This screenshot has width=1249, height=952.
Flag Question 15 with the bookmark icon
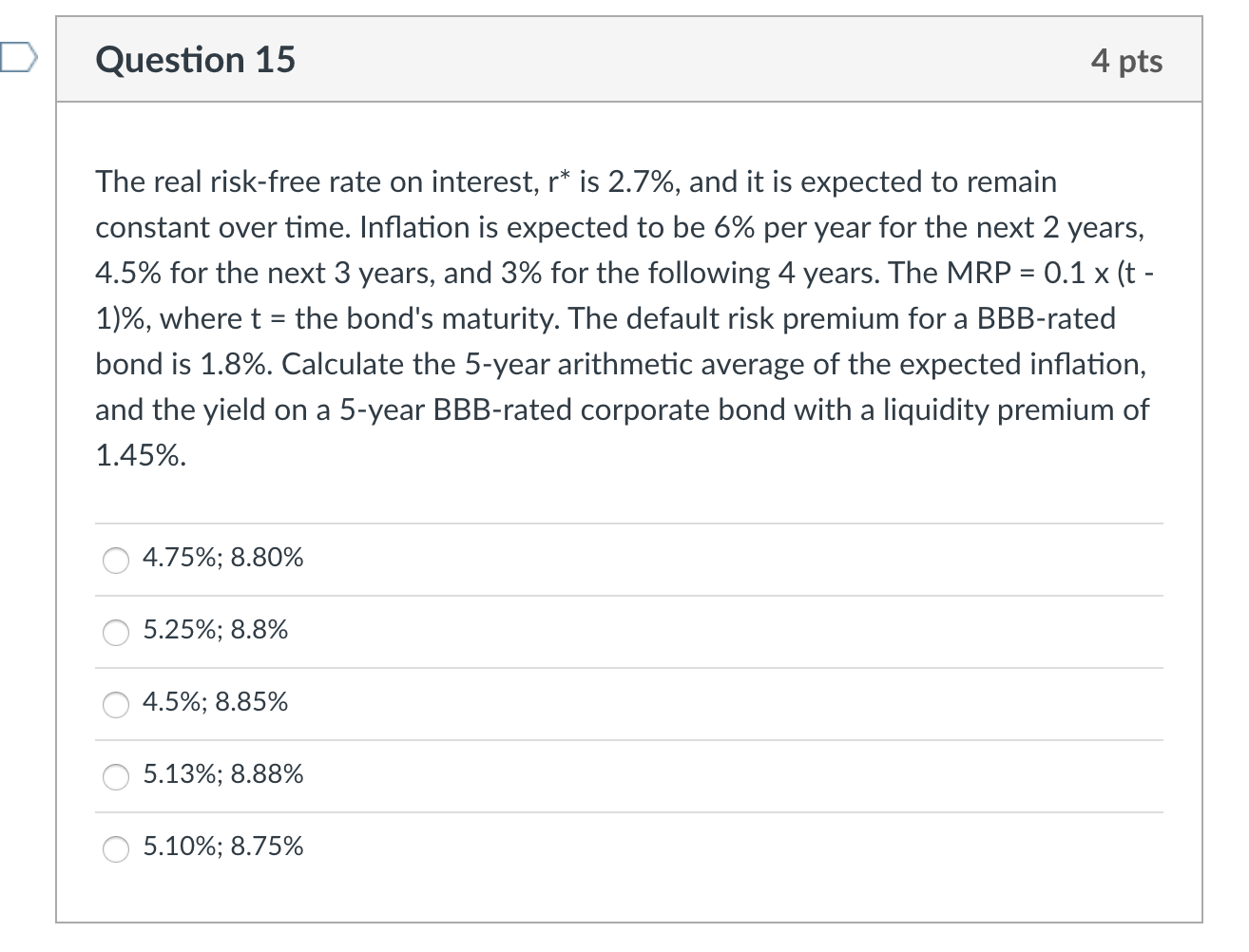click(17, 60)
